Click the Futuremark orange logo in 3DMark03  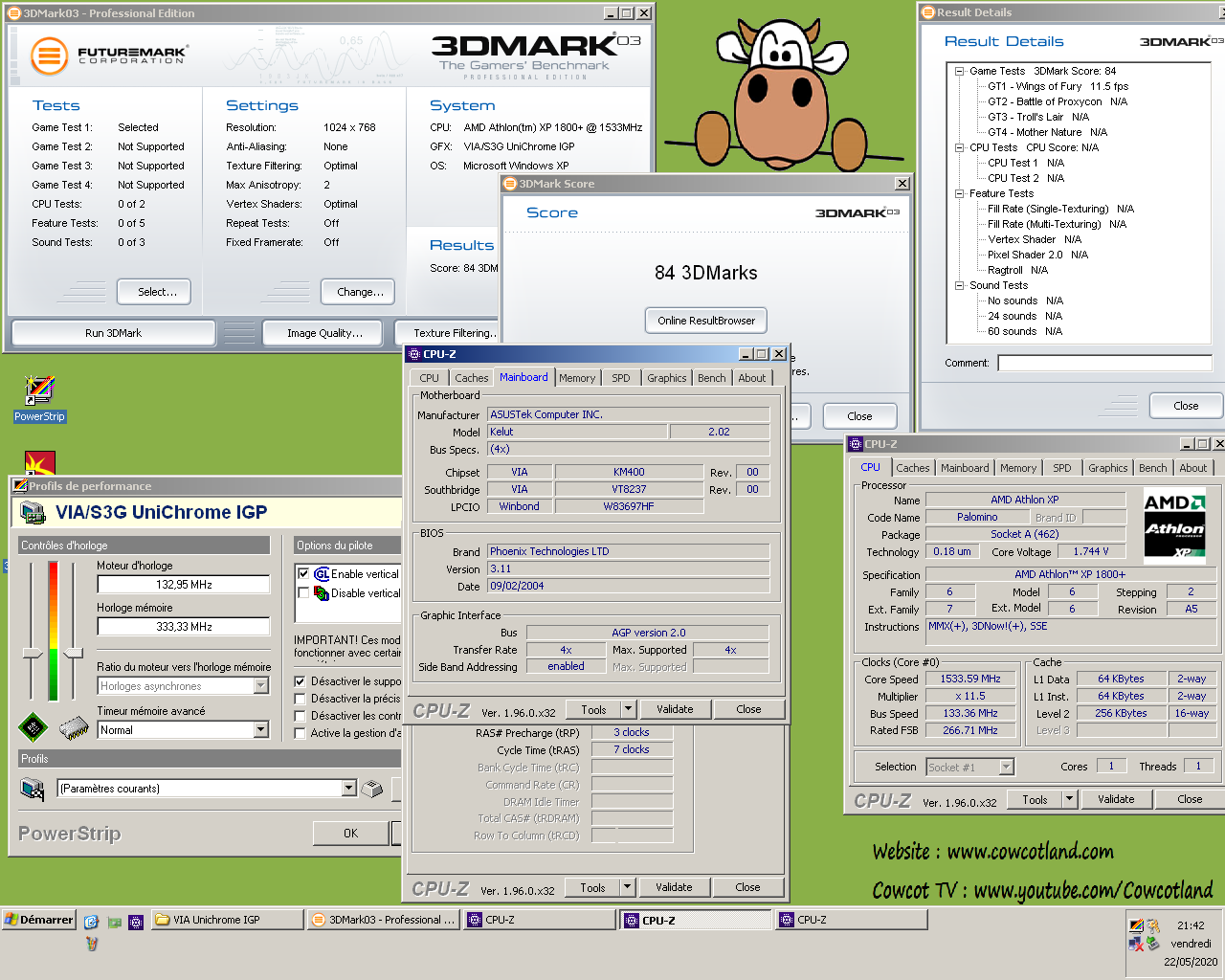[49, 56]
